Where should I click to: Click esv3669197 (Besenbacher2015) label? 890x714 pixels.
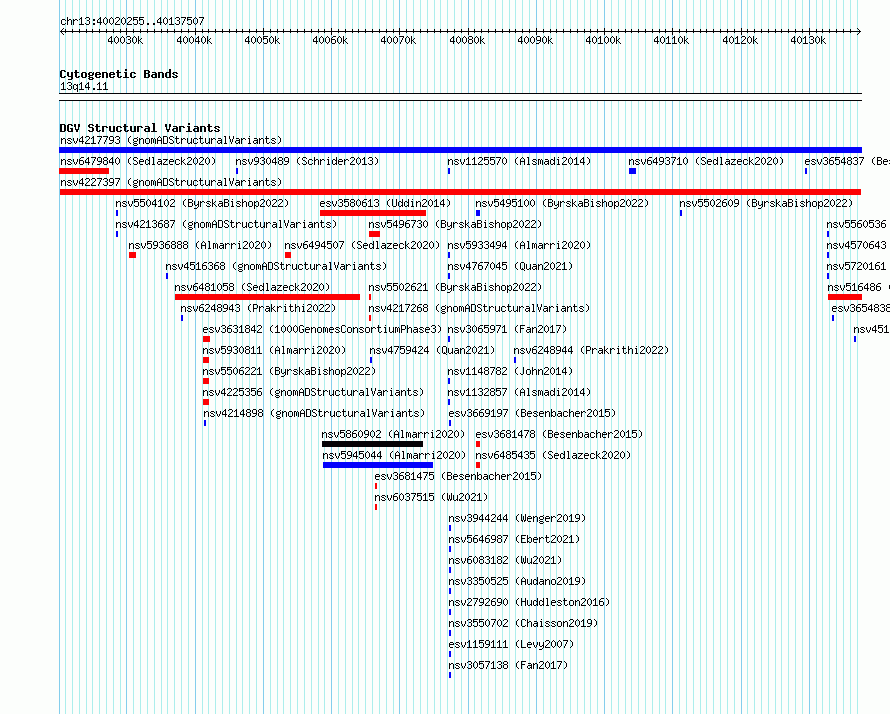tap(532, 413)
